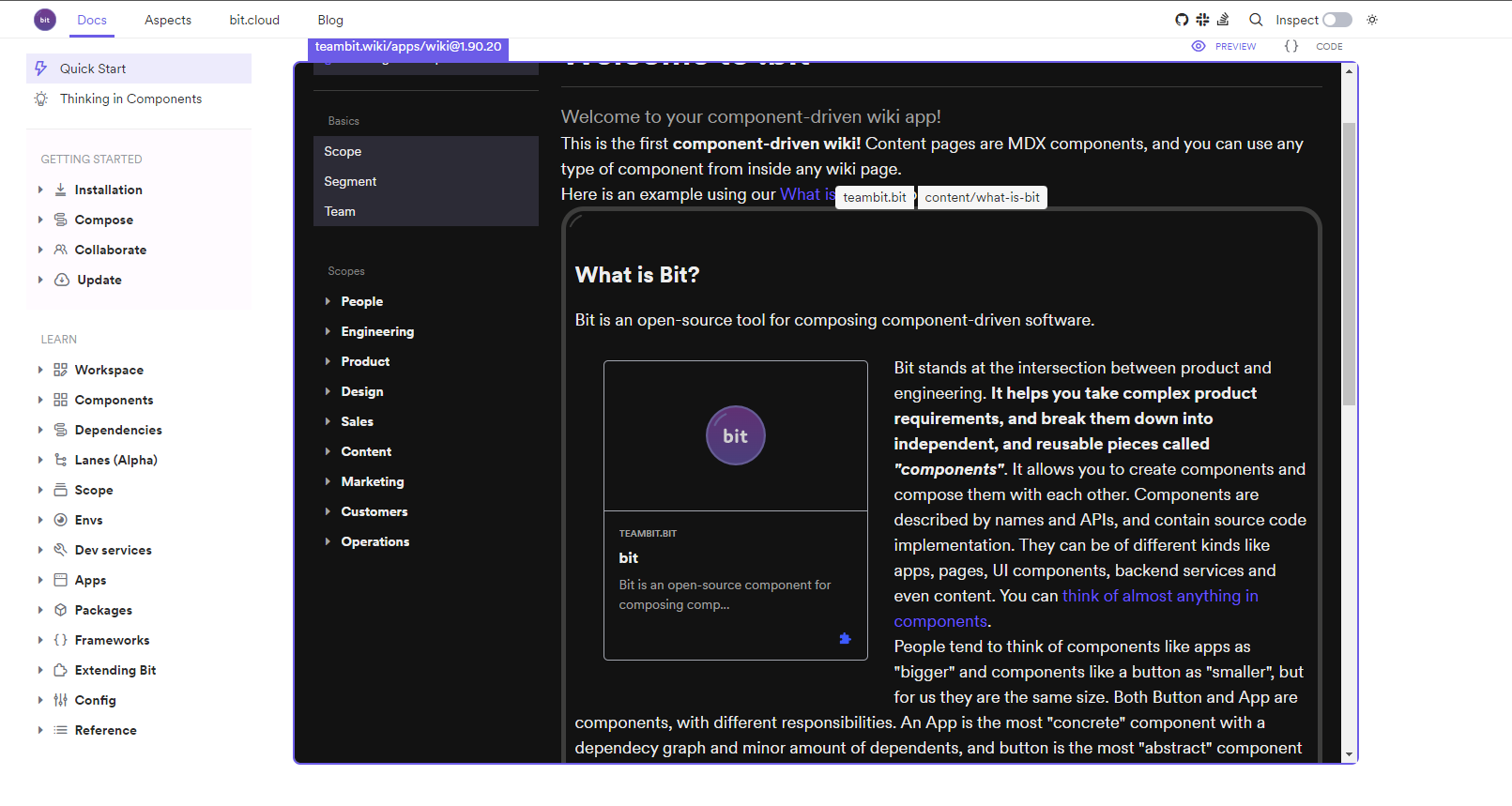Viewport: 1512px width, 806px height.
Task: Click the Frameworks braces icon
Action: pos(60,640)
